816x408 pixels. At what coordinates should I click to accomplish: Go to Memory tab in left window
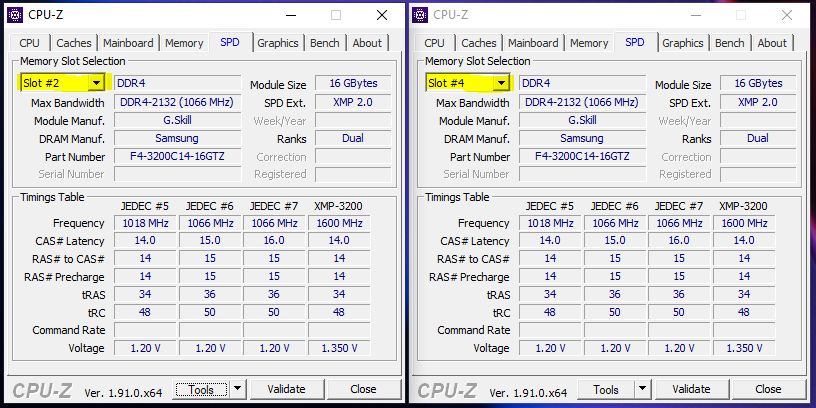[184, 43]
